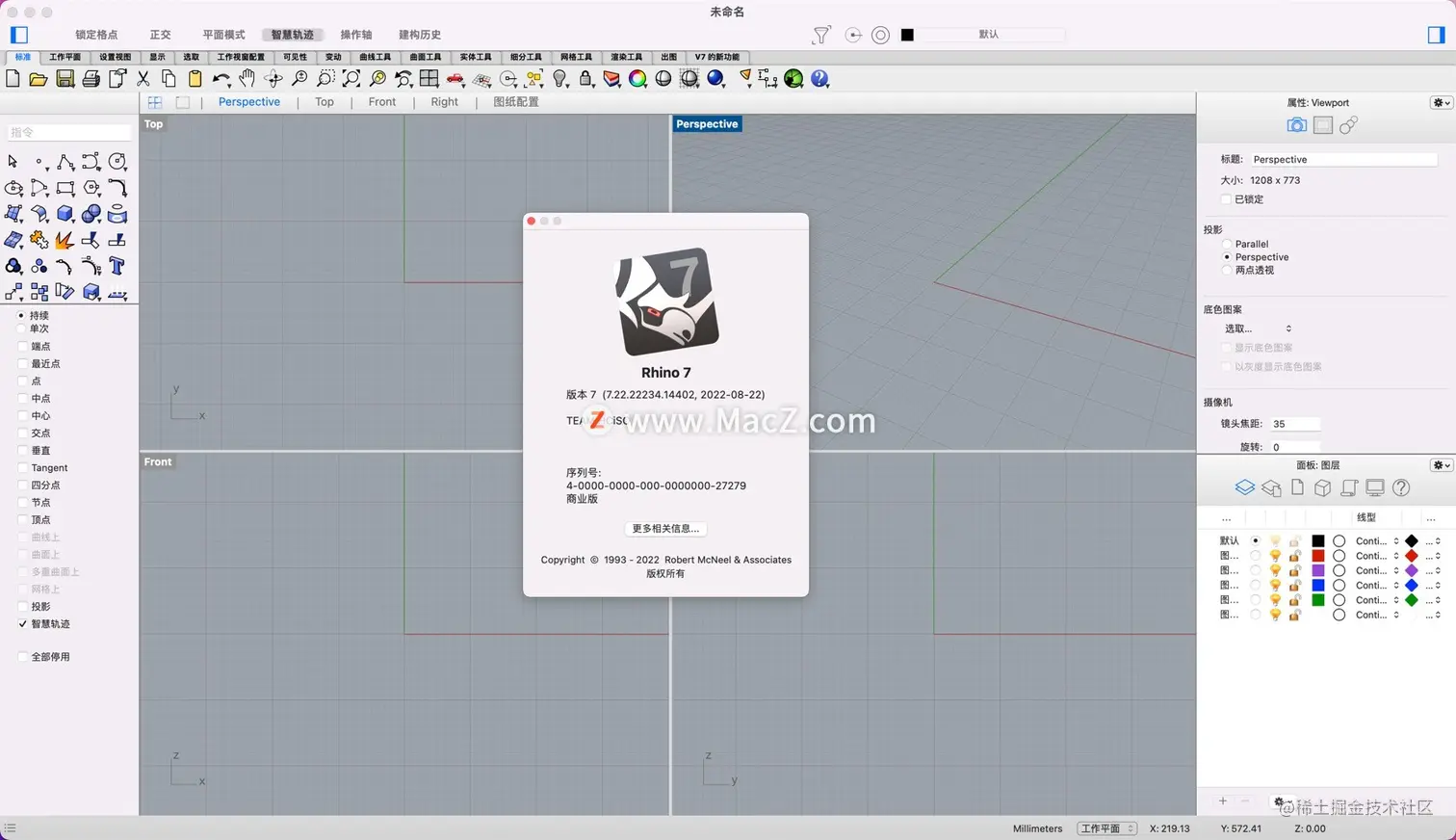Screen dimensions: 1456x840
Task: Uncheck the 智慧轨迹 option in osnap list
Action: pyautogui.click(x=23, y=624)
